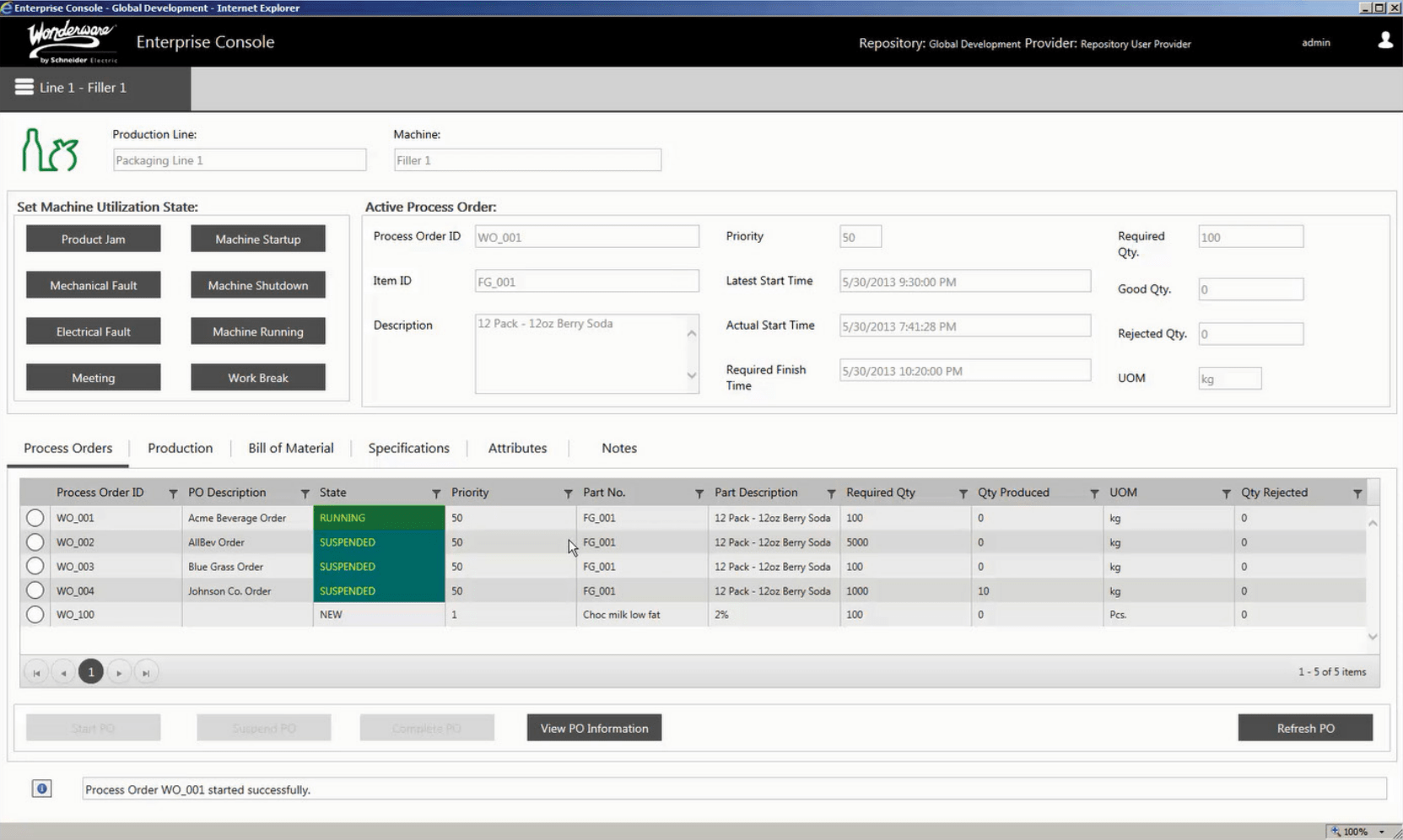Select the WO_003 process order radio button
Viewport: 1403px width, 840px height.
point(35,566)
